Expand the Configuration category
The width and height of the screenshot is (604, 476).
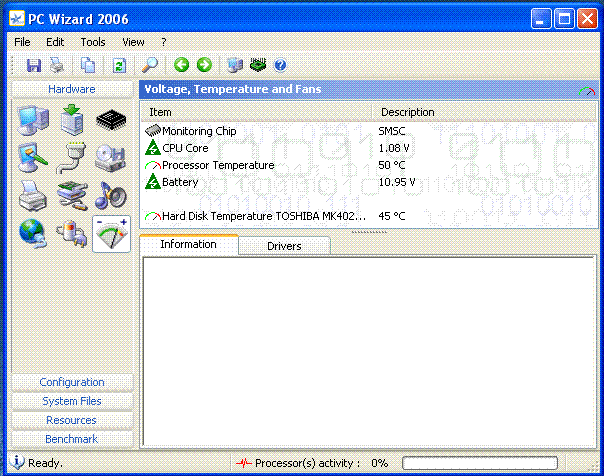point(72,382)
